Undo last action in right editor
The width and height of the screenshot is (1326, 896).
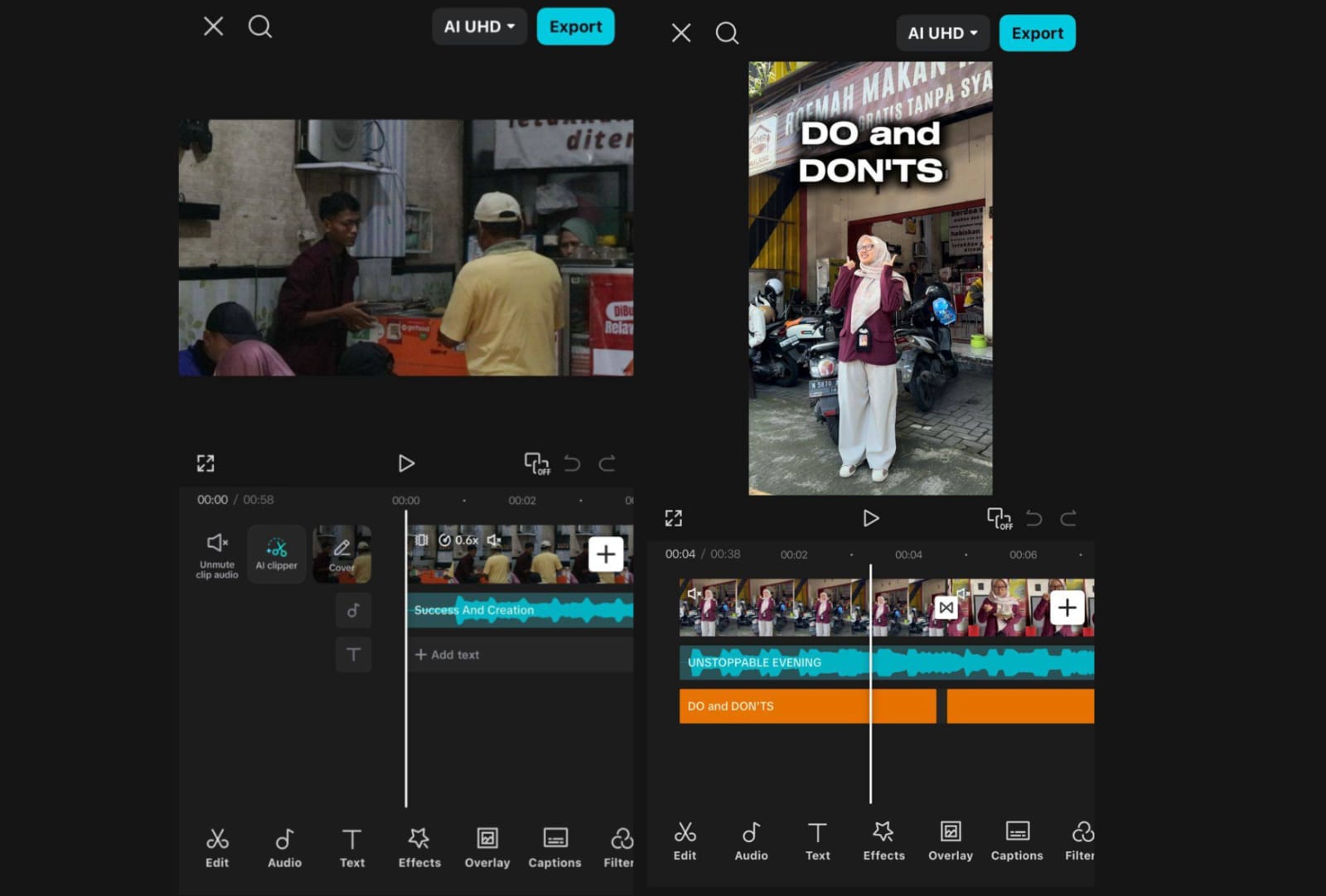(1033, 519)
